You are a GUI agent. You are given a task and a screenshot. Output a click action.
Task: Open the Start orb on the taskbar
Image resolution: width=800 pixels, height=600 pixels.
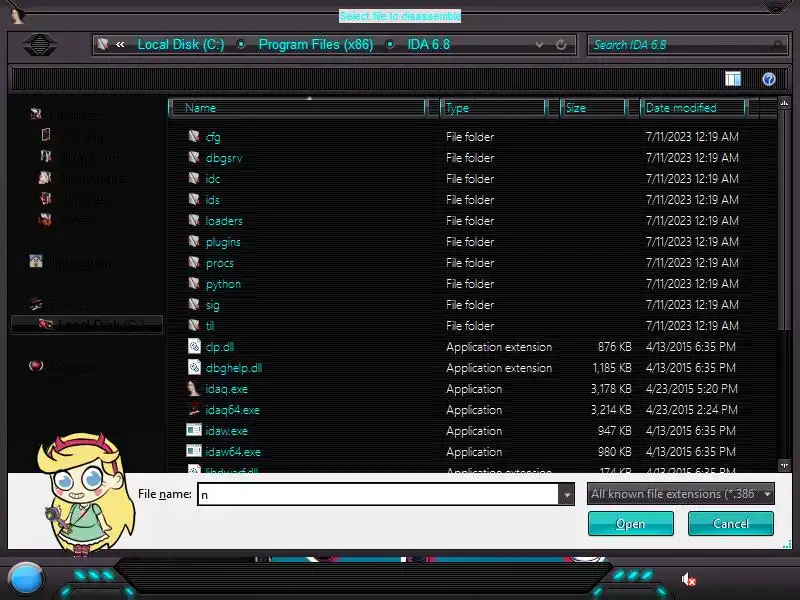point(25,580)
